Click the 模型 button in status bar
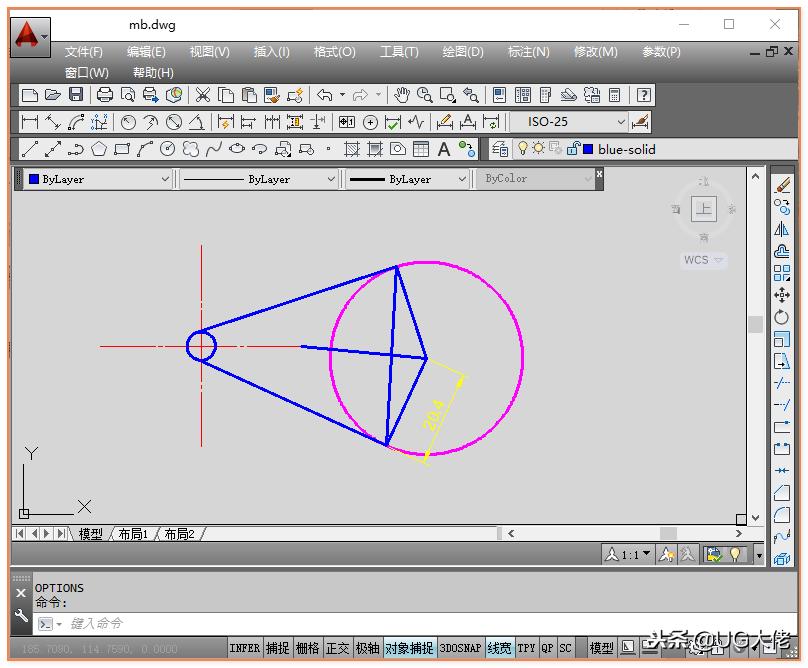The width and height of the screenshot is (808, 668). tap(601, 648)
